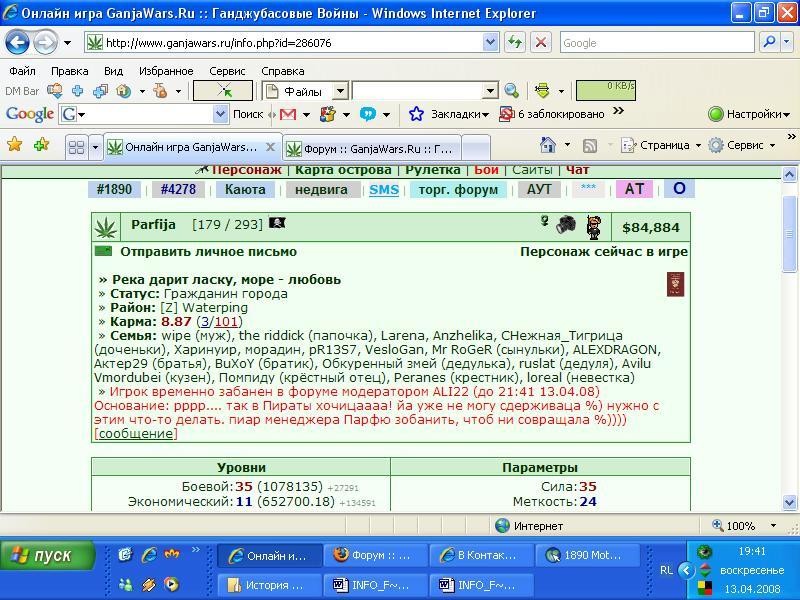Add to Favorites with green plus star icon
The width and height of the screenshot is (800, 600).
pos(41,145)
